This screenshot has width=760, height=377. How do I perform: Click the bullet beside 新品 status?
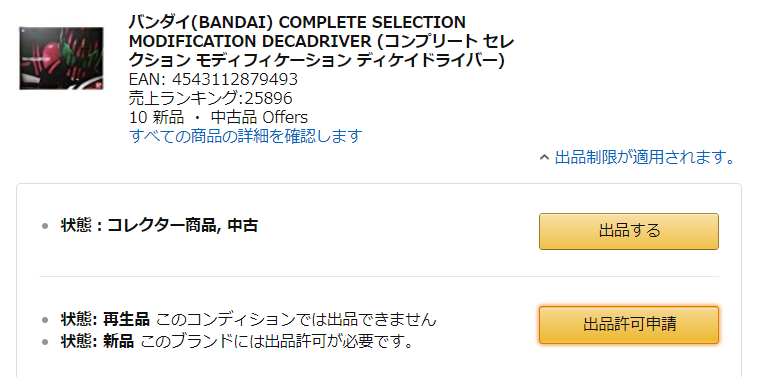45,342
